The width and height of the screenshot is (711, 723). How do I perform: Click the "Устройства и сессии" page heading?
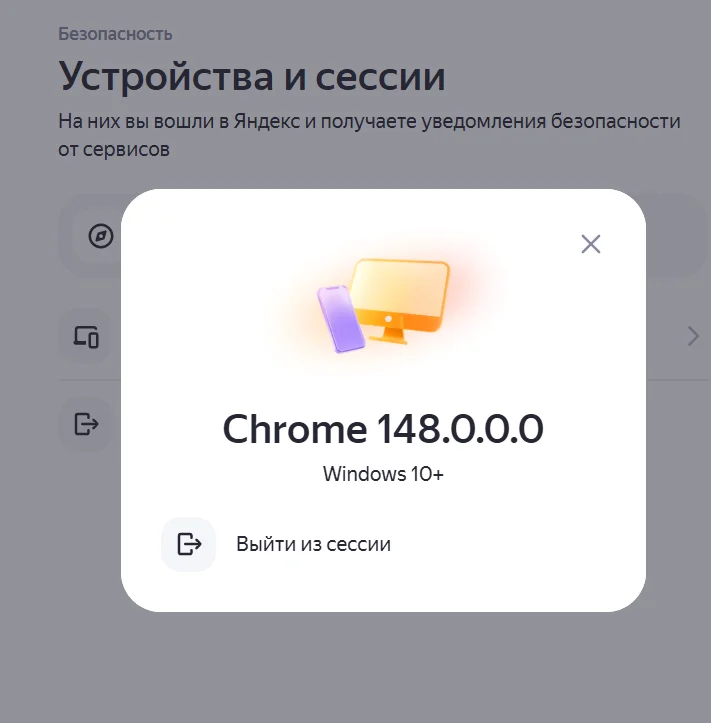pyautogui.click(x=252, y=76)
